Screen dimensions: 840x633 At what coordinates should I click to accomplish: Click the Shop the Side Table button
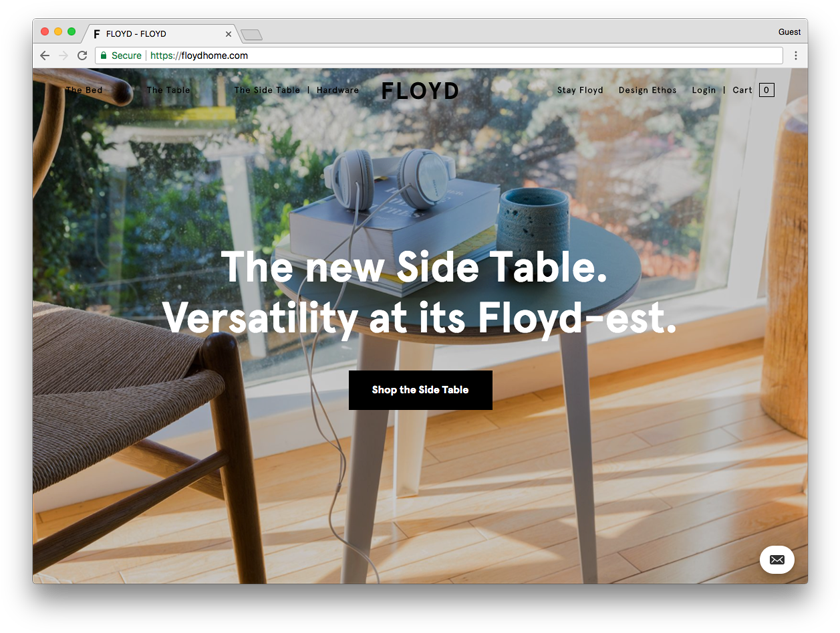[x=421, y=390]
